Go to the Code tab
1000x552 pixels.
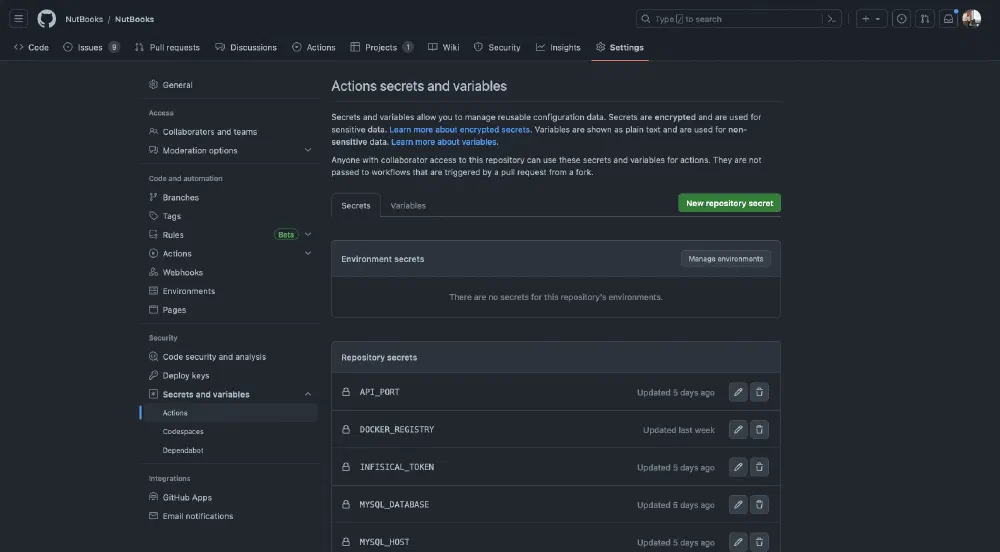tap(31, 47)
